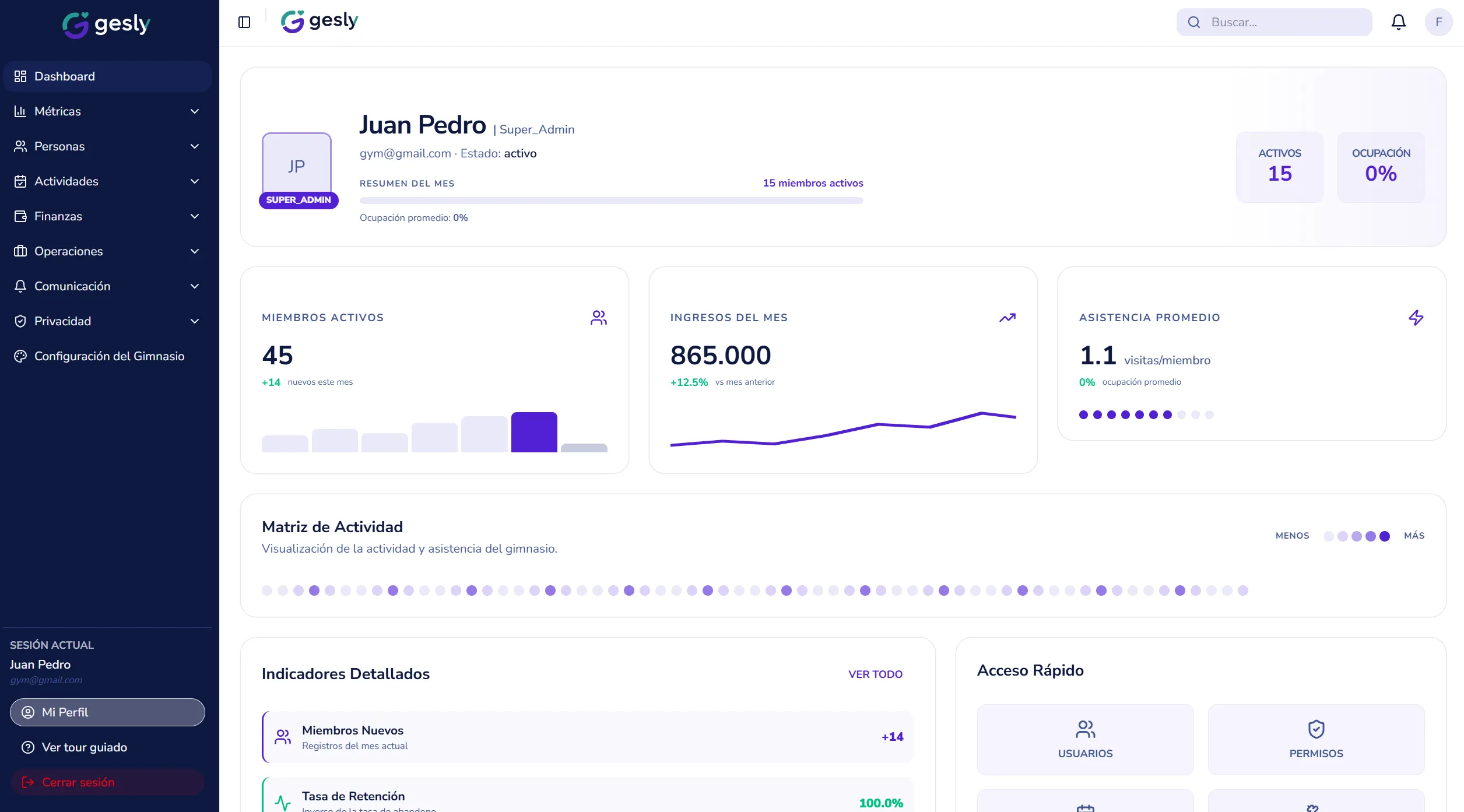Click the Resumen del Mes progress bar
The height and width of the screenshot is (812, 1464).
coord(611,201)
